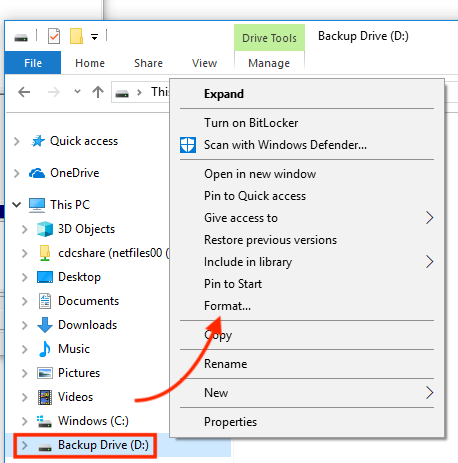Select the Downloads folder icon
The width and height of the screenshot is (458, 463).
[45, 325]
